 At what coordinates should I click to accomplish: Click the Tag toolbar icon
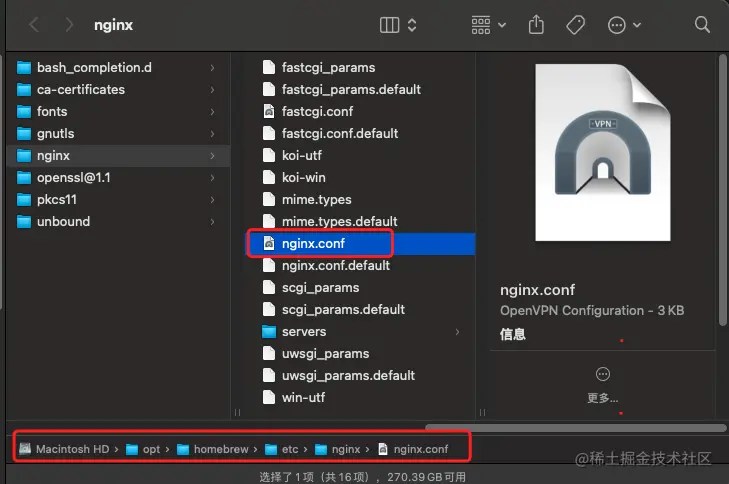pyautogui.click(x=576, y=25)
